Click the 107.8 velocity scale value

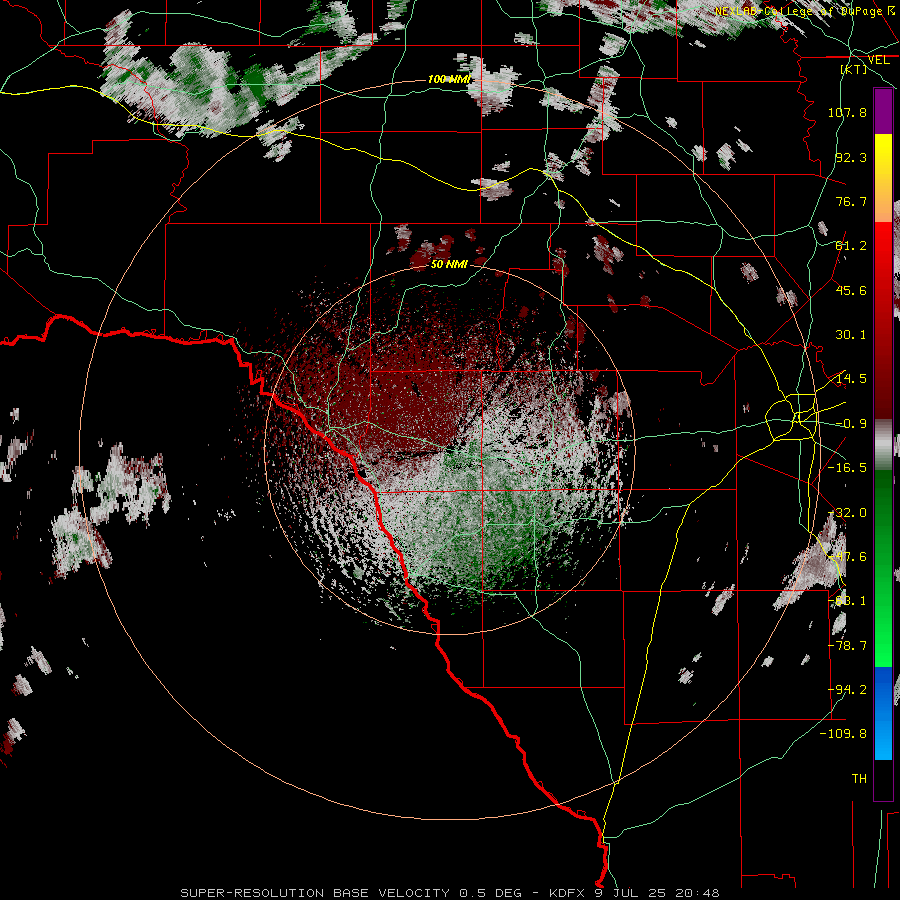[847, 112]
